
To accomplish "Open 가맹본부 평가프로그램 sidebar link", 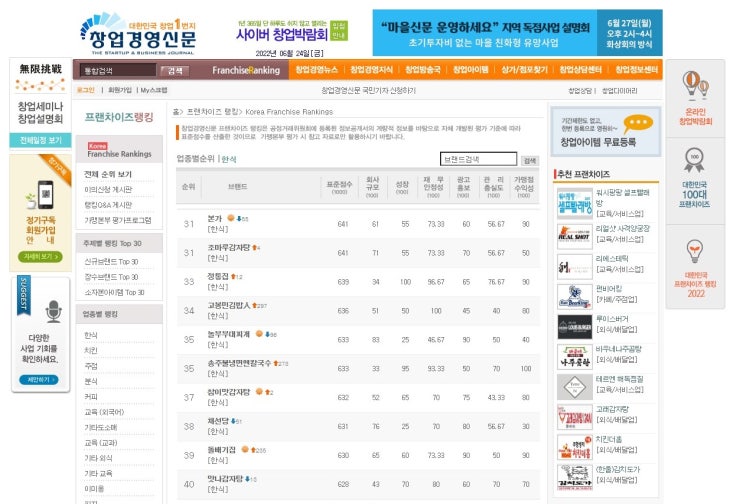I will 118,220.
